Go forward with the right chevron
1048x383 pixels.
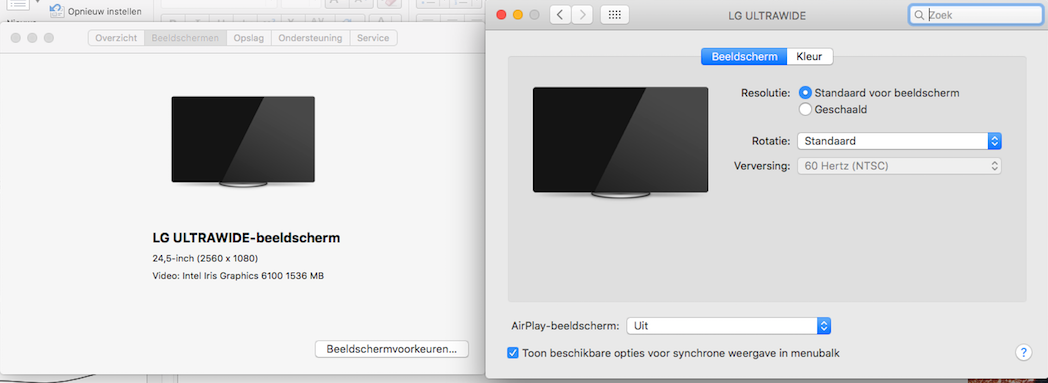582,15
